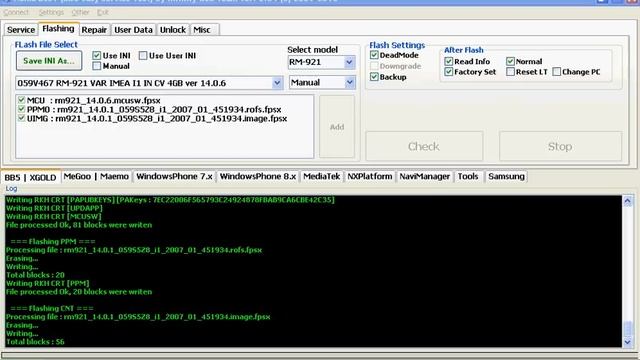
Task: Uncheck the UIMG image file entry
Action: 21,118
